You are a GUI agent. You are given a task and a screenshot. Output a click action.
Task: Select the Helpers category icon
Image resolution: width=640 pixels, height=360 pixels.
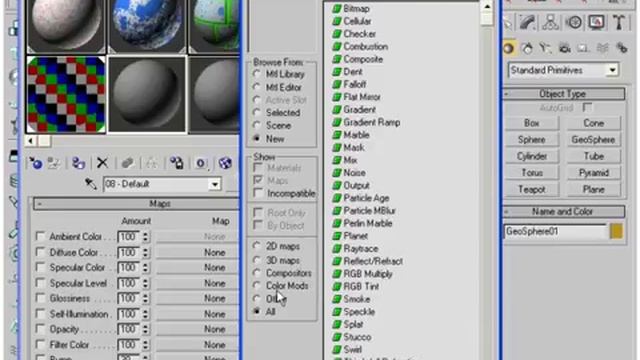click(x=583, y=49)
